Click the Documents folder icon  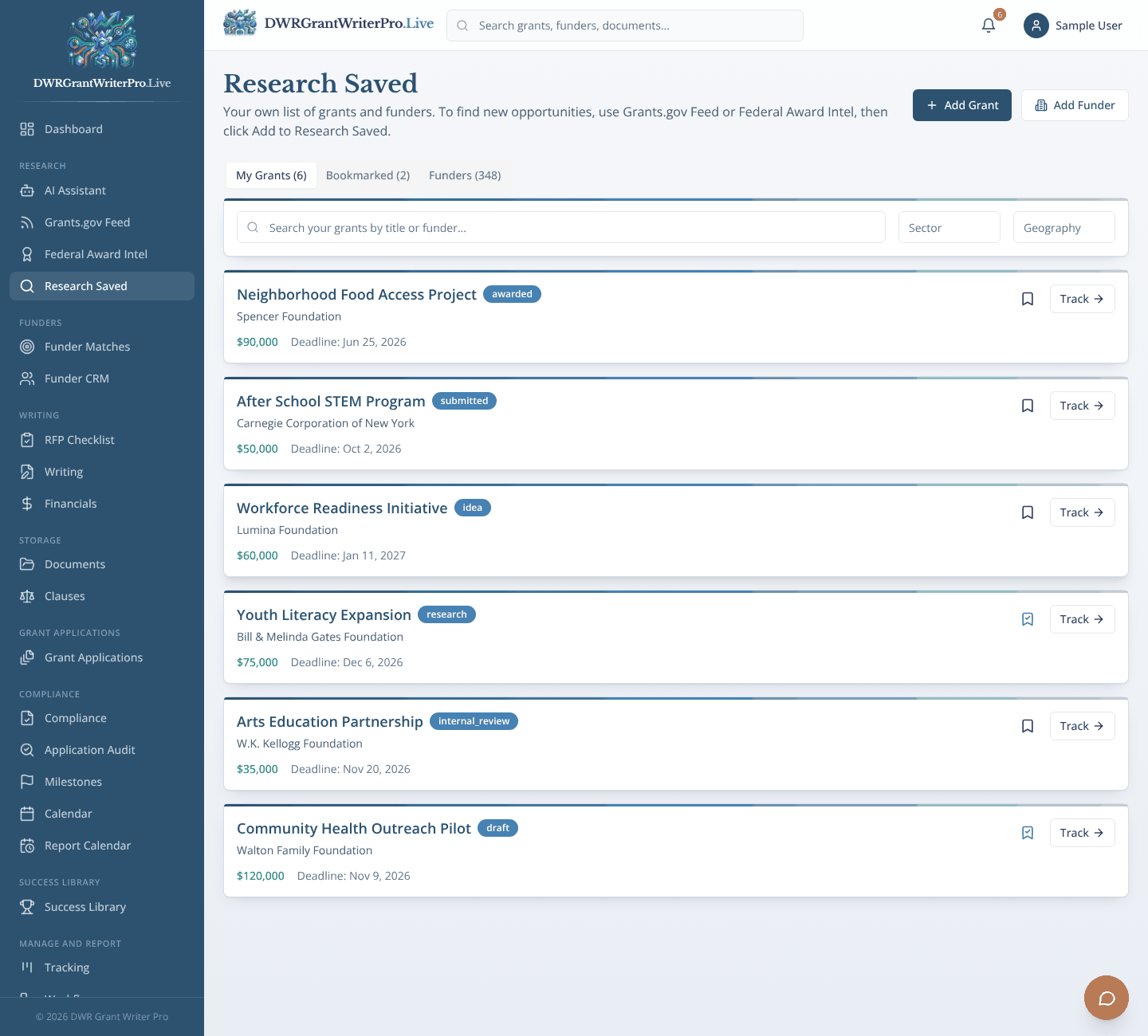27,564
